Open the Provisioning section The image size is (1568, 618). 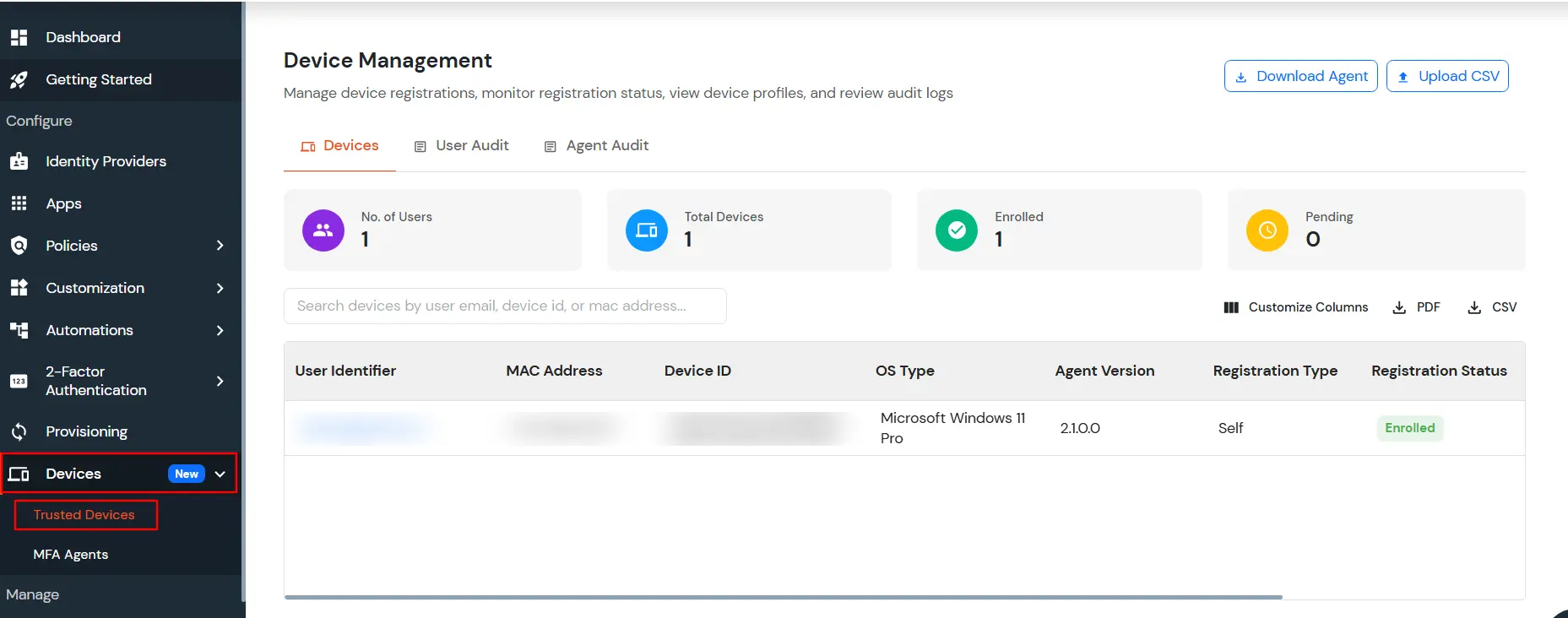tap(86, 431)
